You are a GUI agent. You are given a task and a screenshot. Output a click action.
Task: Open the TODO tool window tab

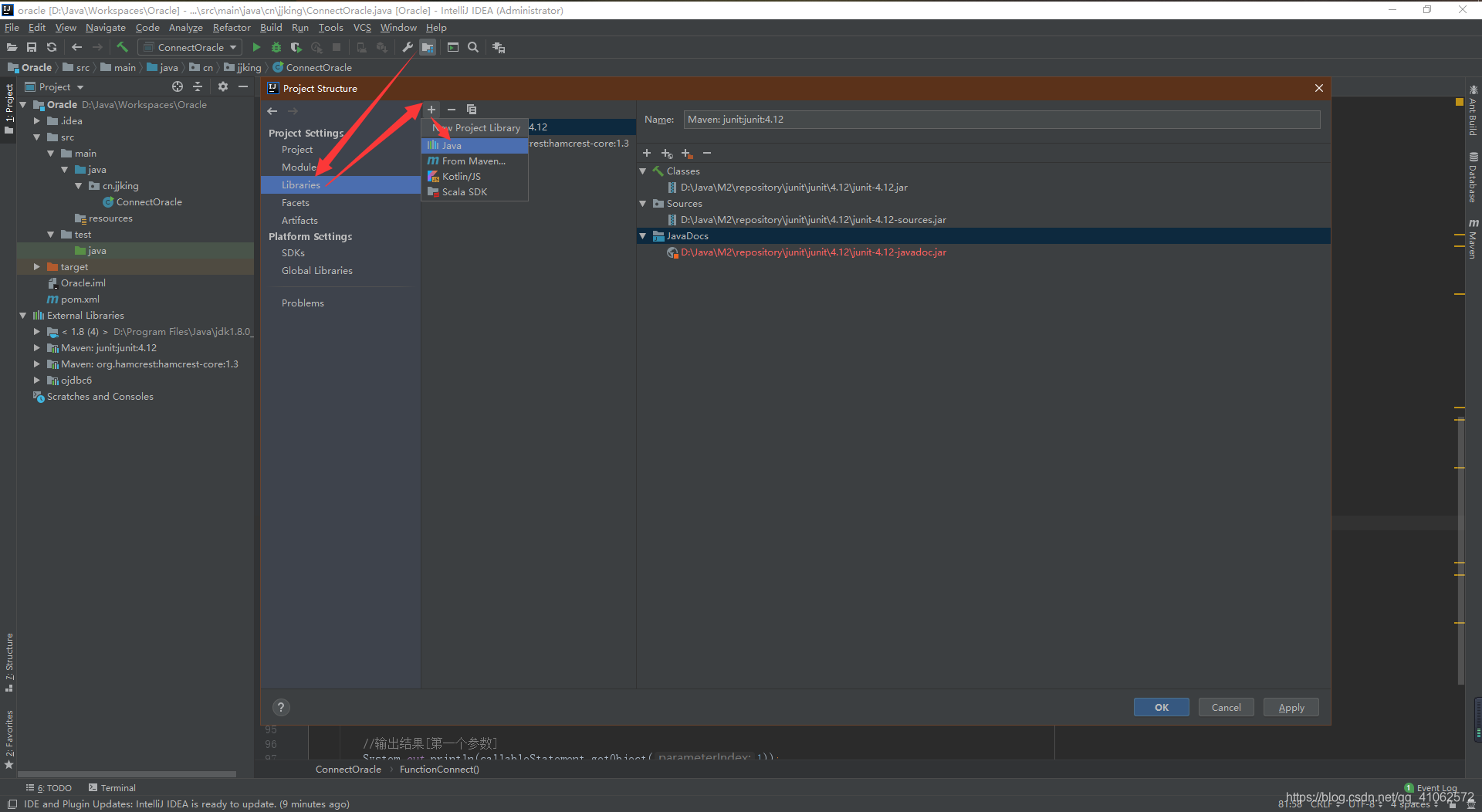coord(49,787)
